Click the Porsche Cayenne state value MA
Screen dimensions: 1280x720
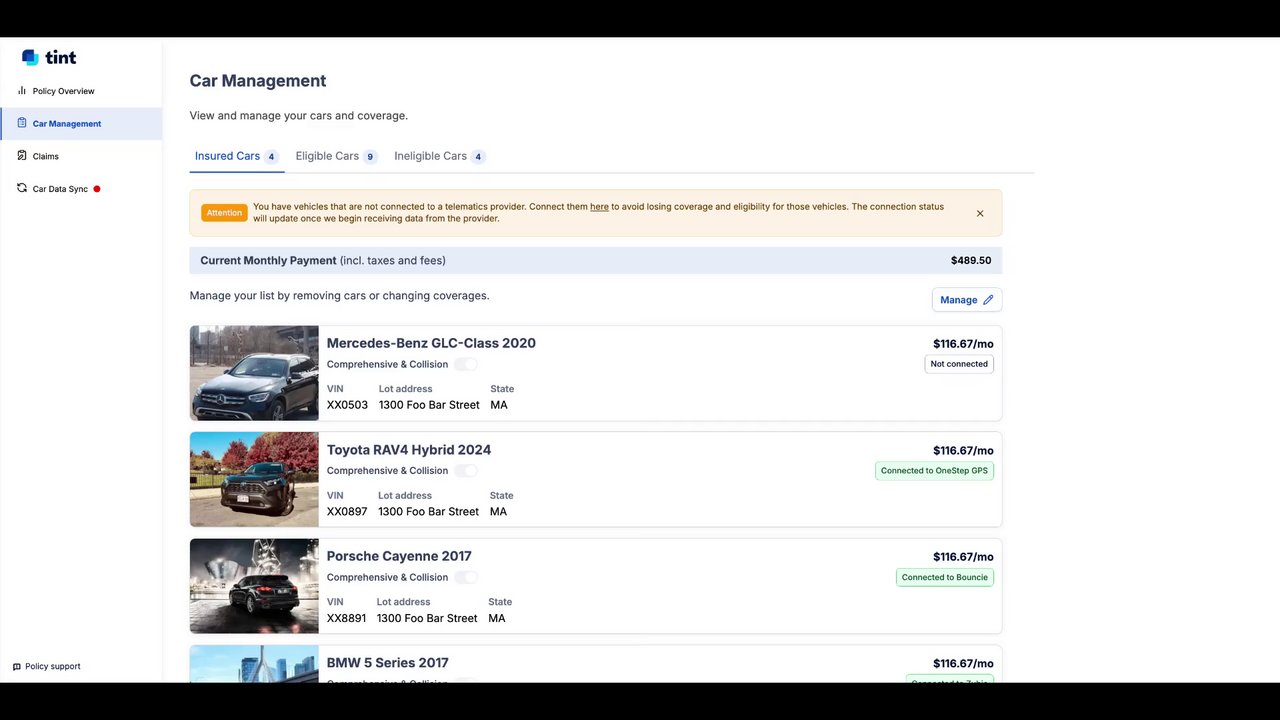tap(497, 618)
